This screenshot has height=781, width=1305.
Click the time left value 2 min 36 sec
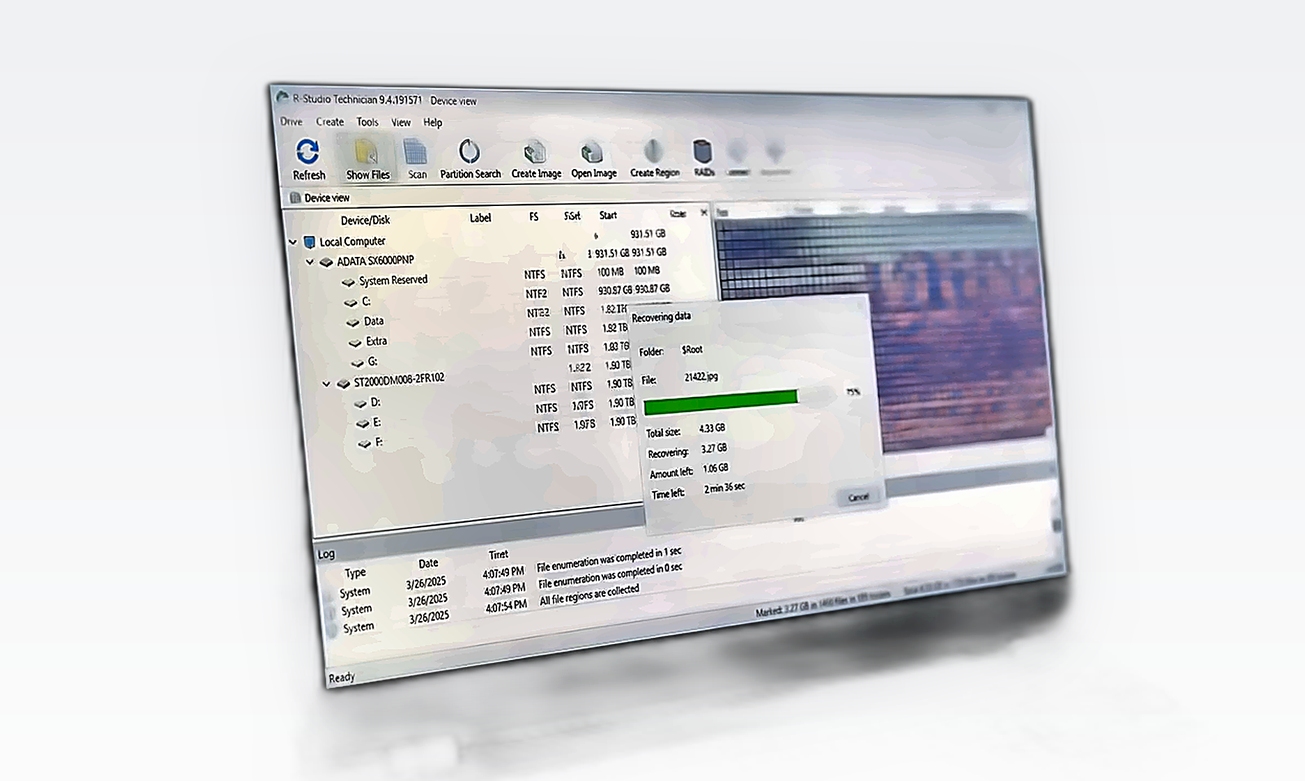point(725,488)
